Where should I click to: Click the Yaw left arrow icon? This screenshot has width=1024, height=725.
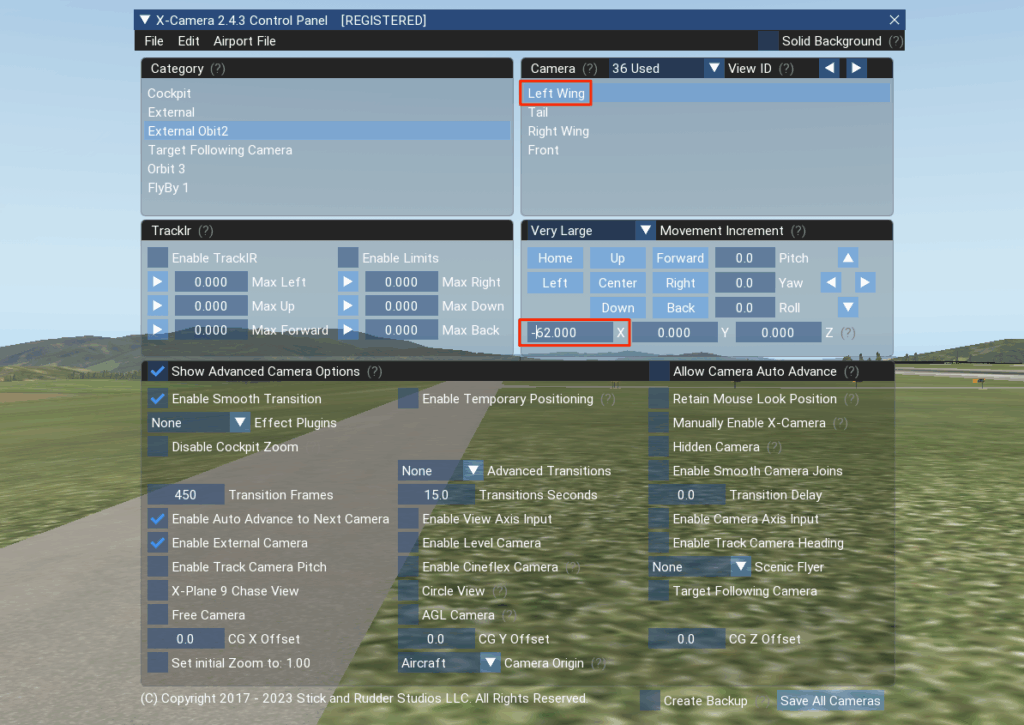click(830, 283)
